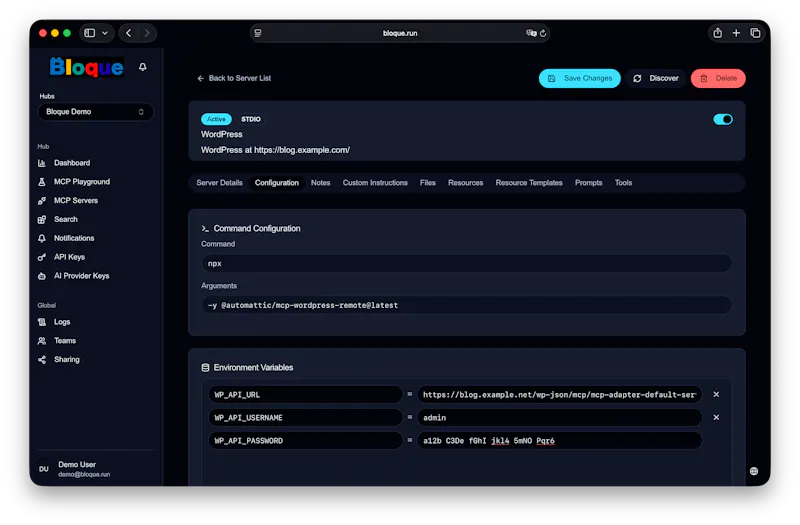Click the browser Share icon

[717, 33]
